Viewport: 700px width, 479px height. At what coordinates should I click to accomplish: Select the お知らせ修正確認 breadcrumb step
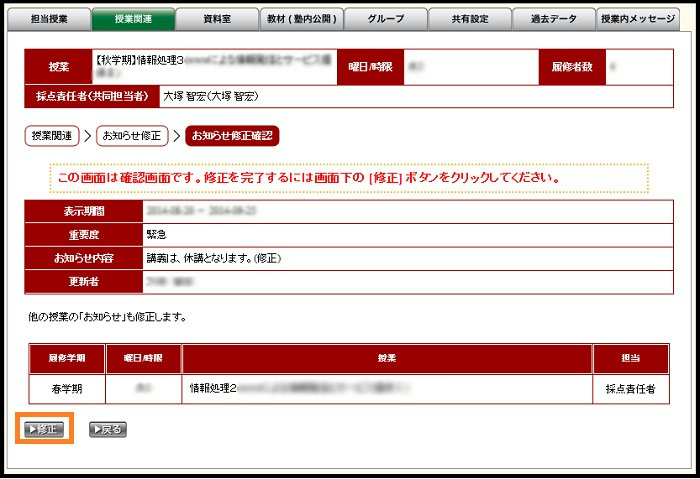point(232,135)
